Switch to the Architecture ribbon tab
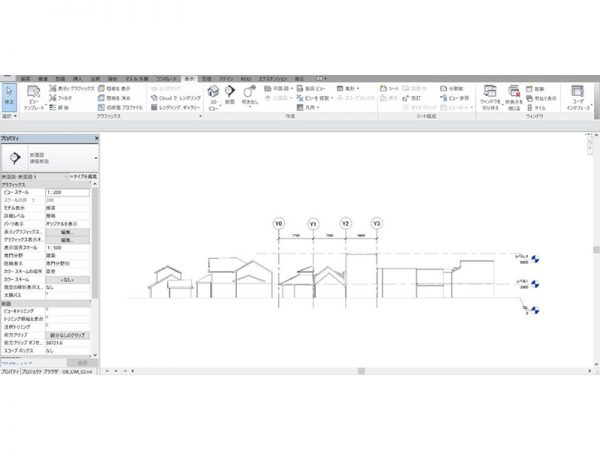Viewport: 600px width, 450px height. click(x=25, y=78)
